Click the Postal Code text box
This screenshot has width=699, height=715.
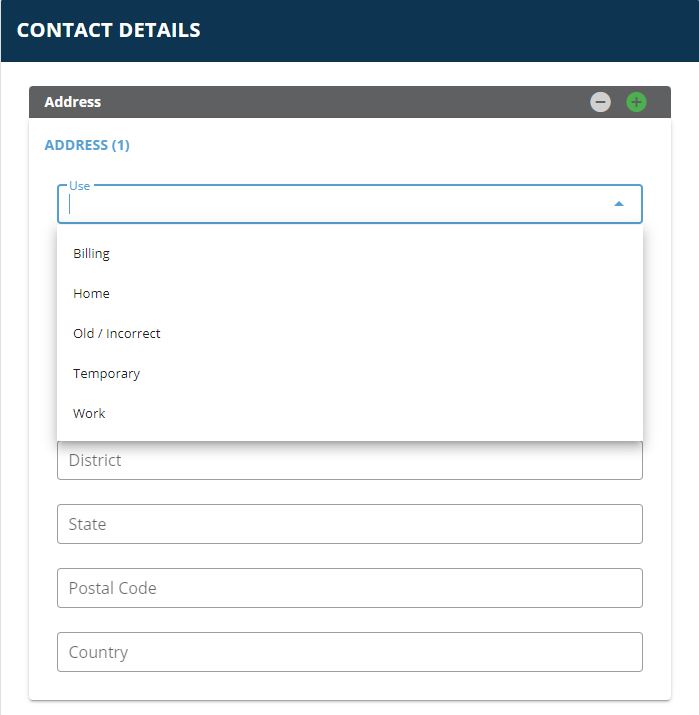tap(350, 588)
